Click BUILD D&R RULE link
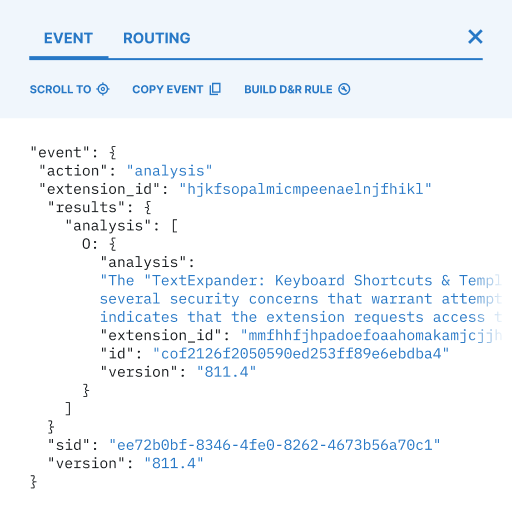The width and height of the screenshot is (512, 512). tap(288, 89)
